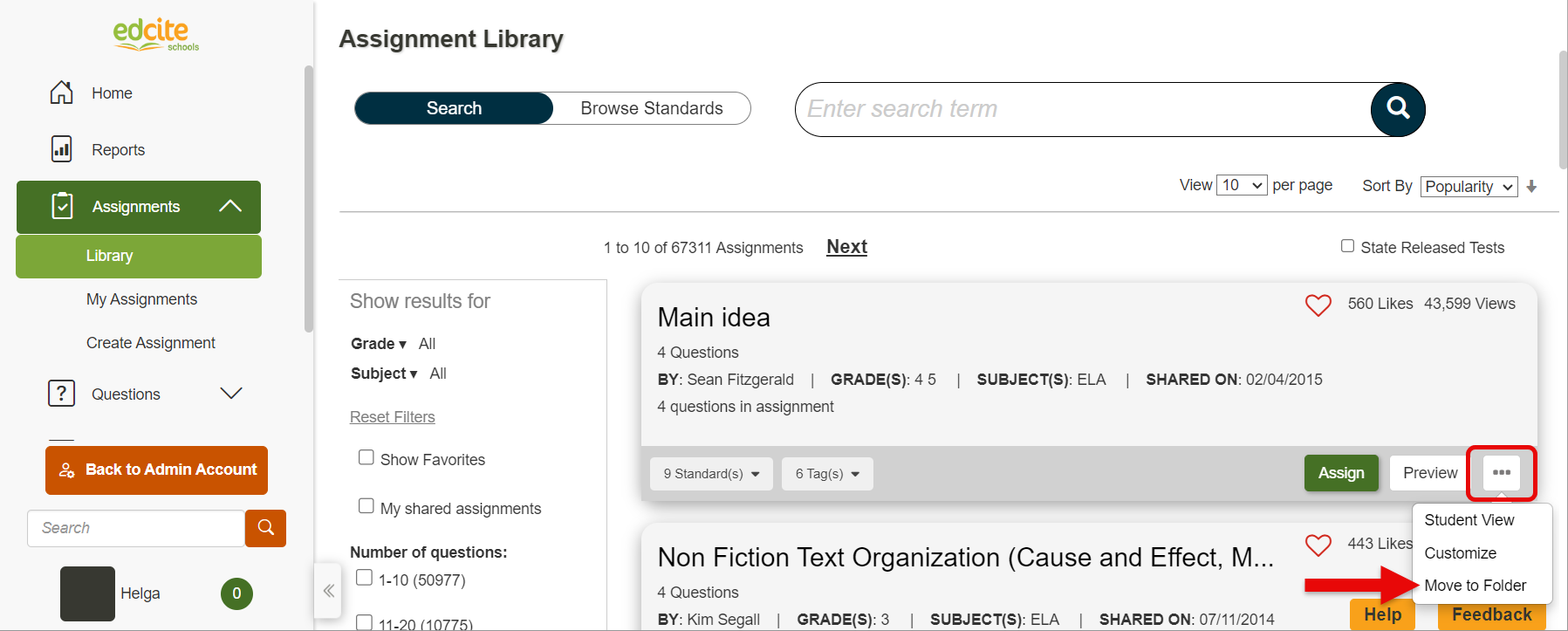This screenshot has width=1568, height=631.
Task: Check the Show Favorites filter
Action: 366,457
